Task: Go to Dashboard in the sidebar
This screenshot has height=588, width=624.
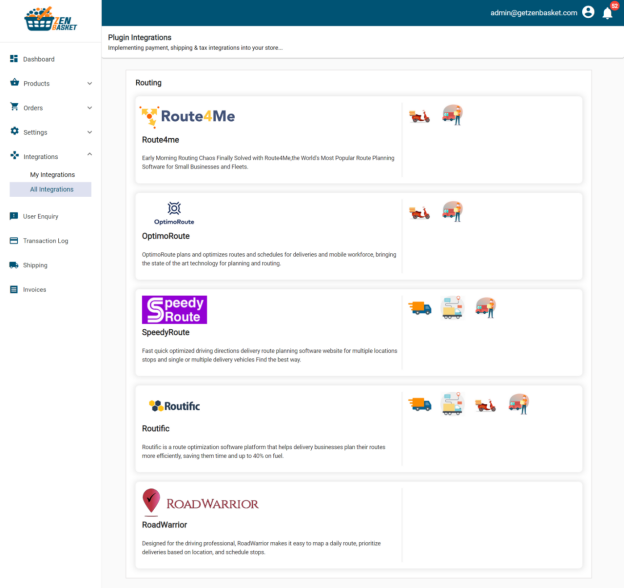Action: pyautogui.click(x=39, y=59)
